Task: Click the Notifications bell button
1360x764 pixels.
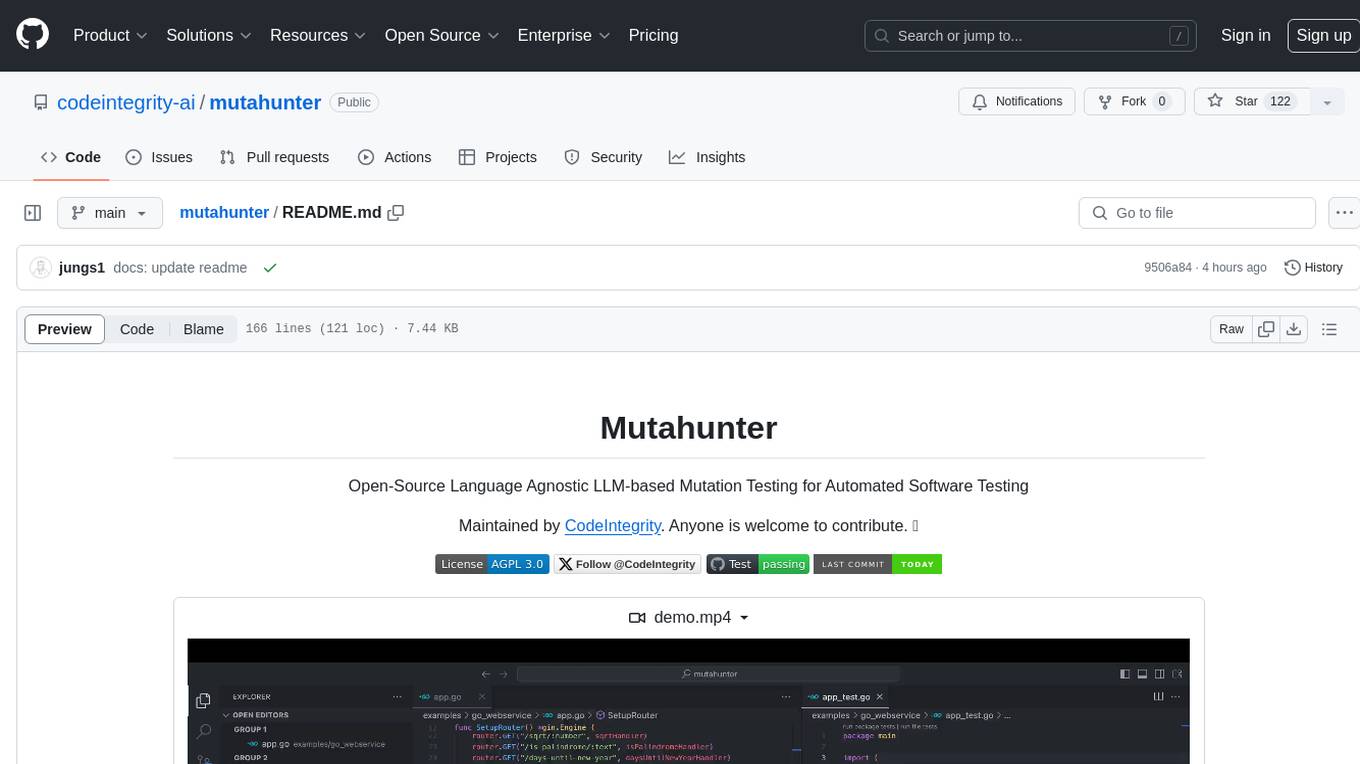Action: click(1017, 102)
